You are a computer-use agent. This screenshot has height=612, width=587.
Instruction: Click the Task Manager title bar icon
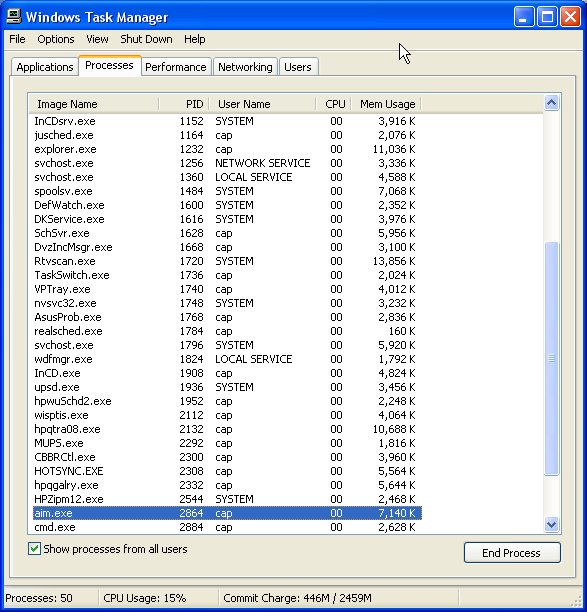[x=14, y=17]
